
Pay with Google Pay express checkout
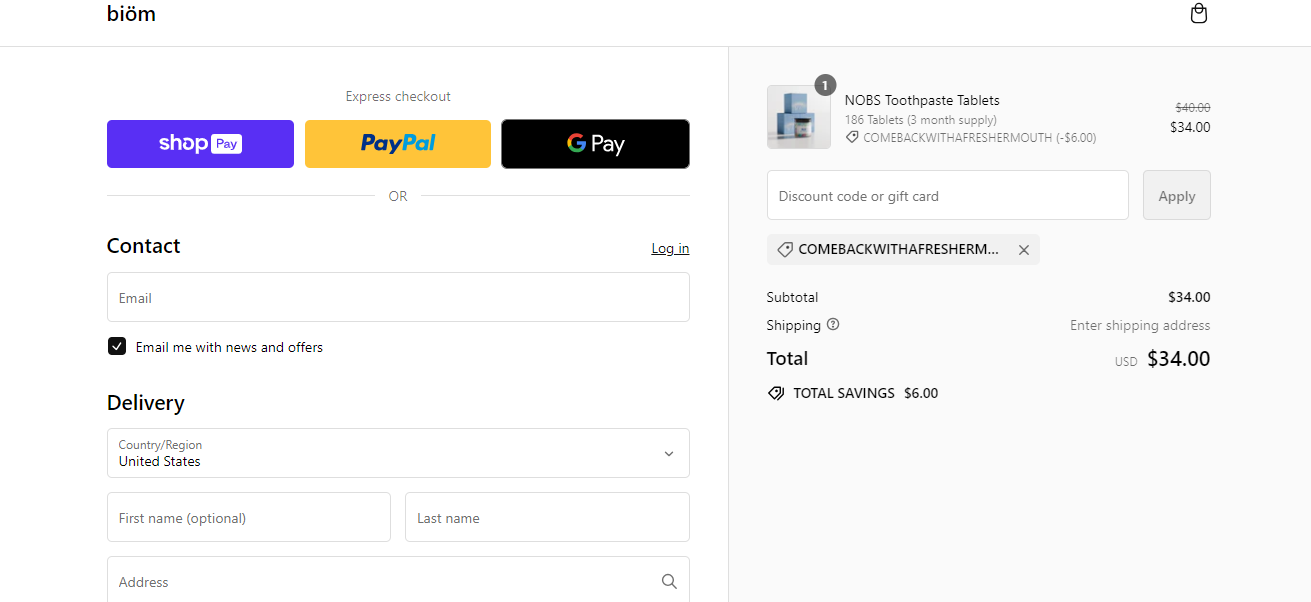595,144
